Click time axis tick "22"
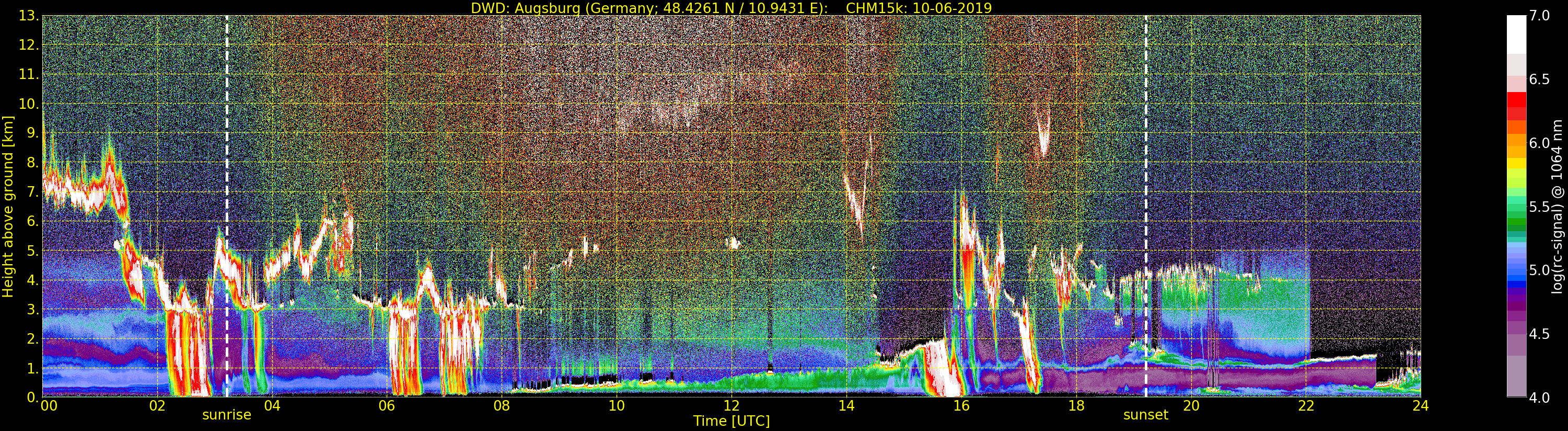 pyautogui.click(x=1306, y=406)
